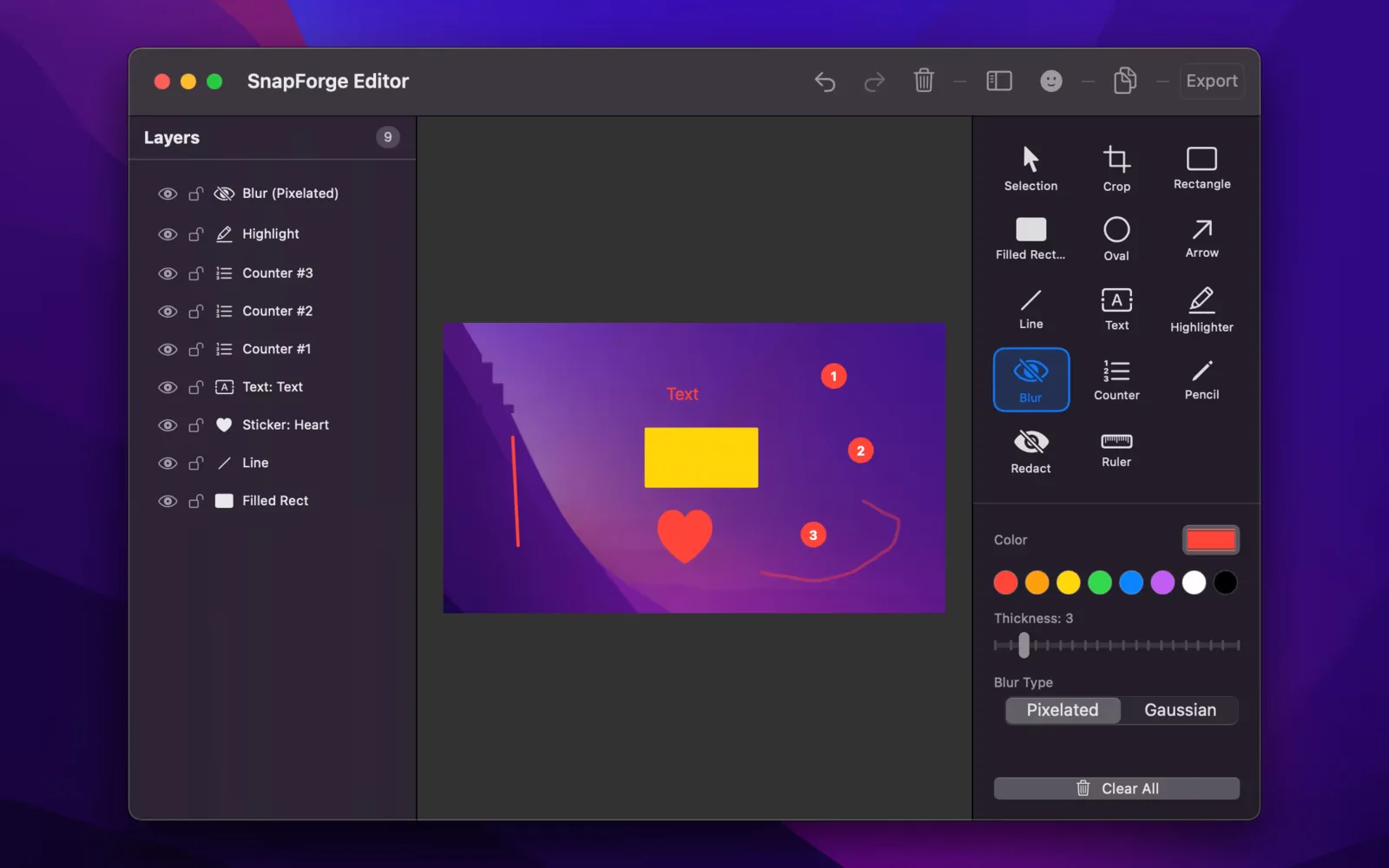Click the Export button
Viewport: 1389px width, 868px height.
click(x=1212, y=81)
